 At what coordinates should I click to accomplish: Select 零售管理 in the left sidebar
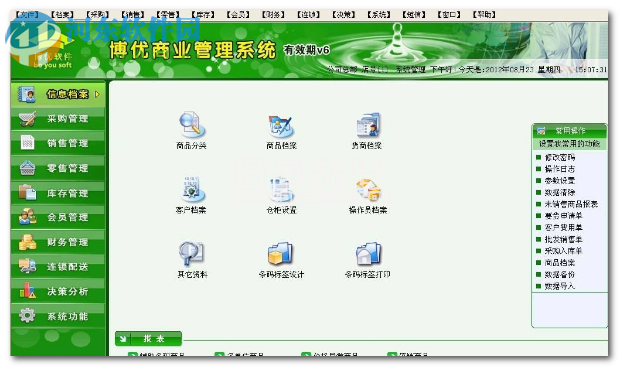tap(58, 168)
